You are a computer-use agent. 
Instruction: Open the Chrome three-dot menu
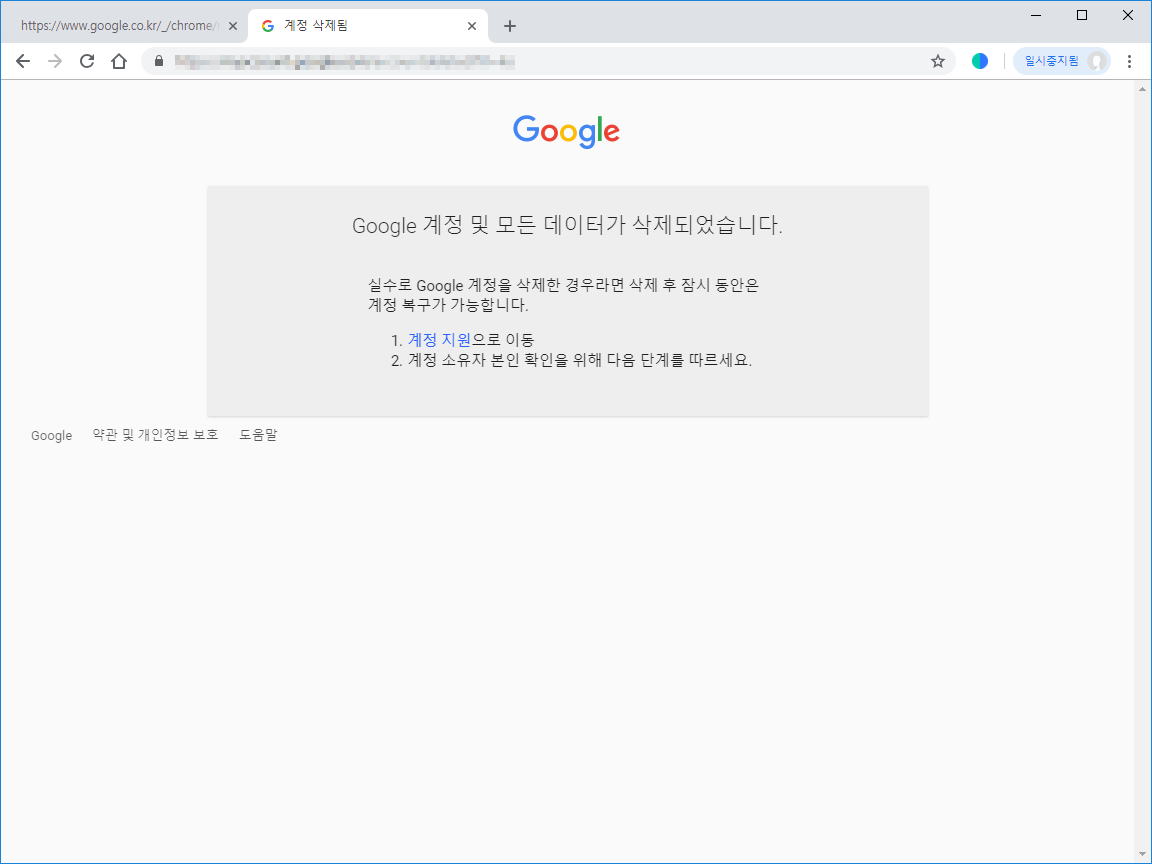pos(1129,61)
